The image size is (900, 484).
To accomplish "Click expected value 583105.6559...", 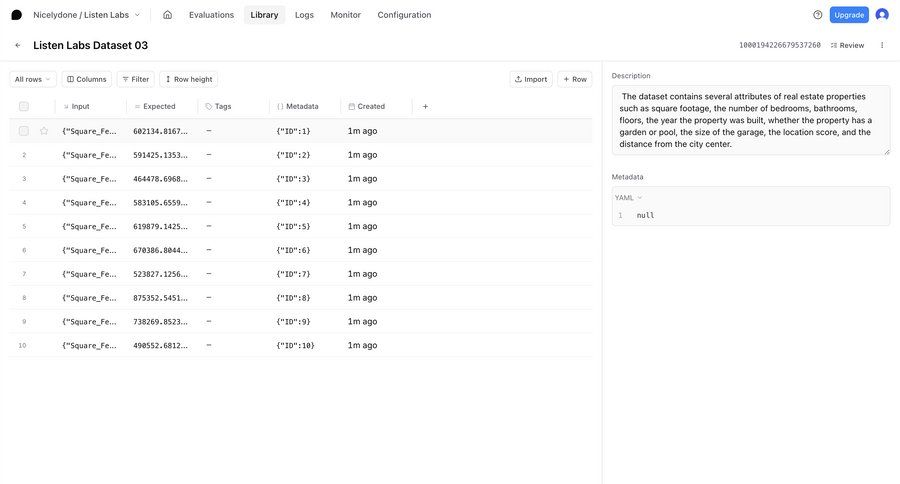I will [161, 203].
